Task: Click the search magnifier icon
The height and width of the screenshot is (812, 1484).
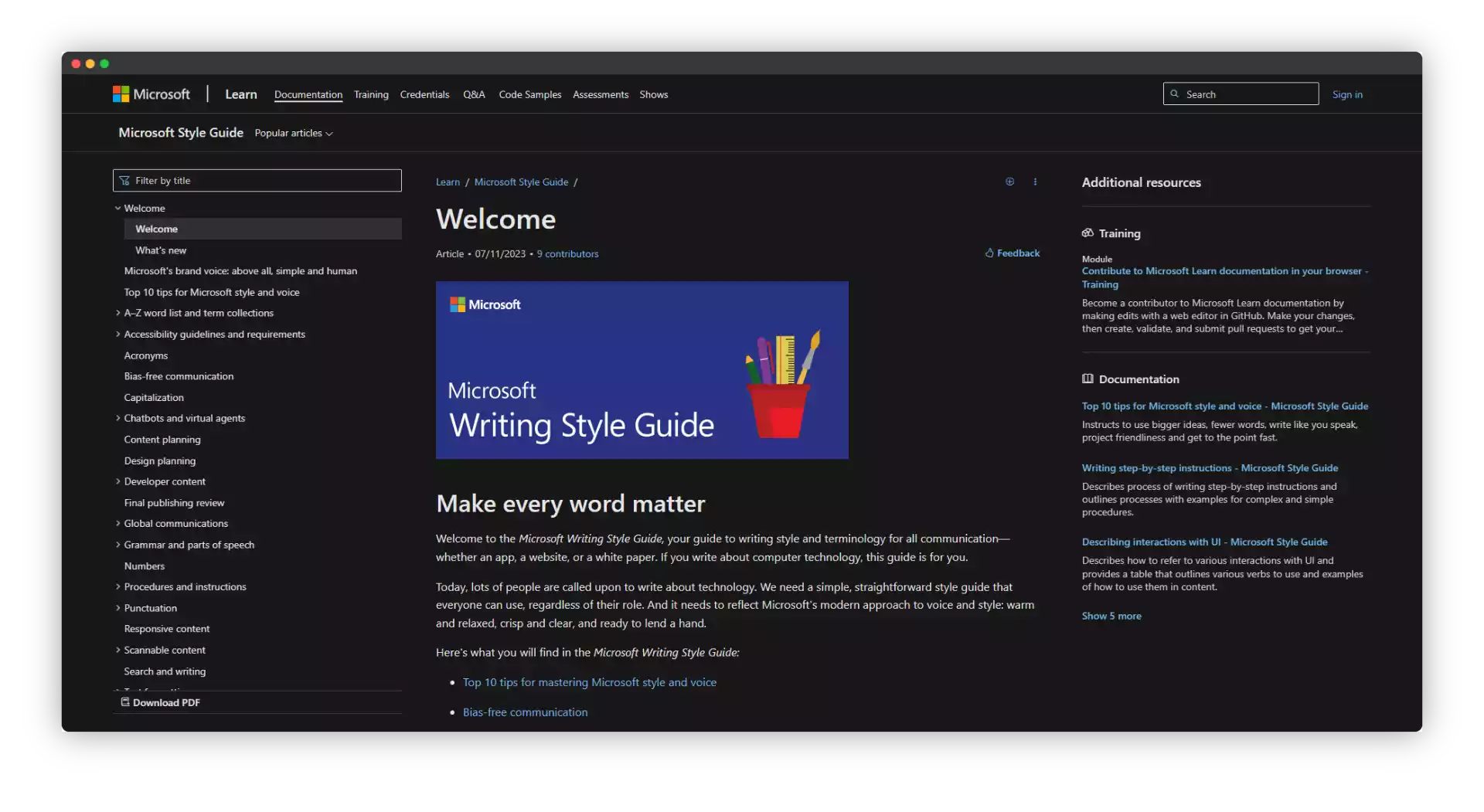Action: 1176,93
